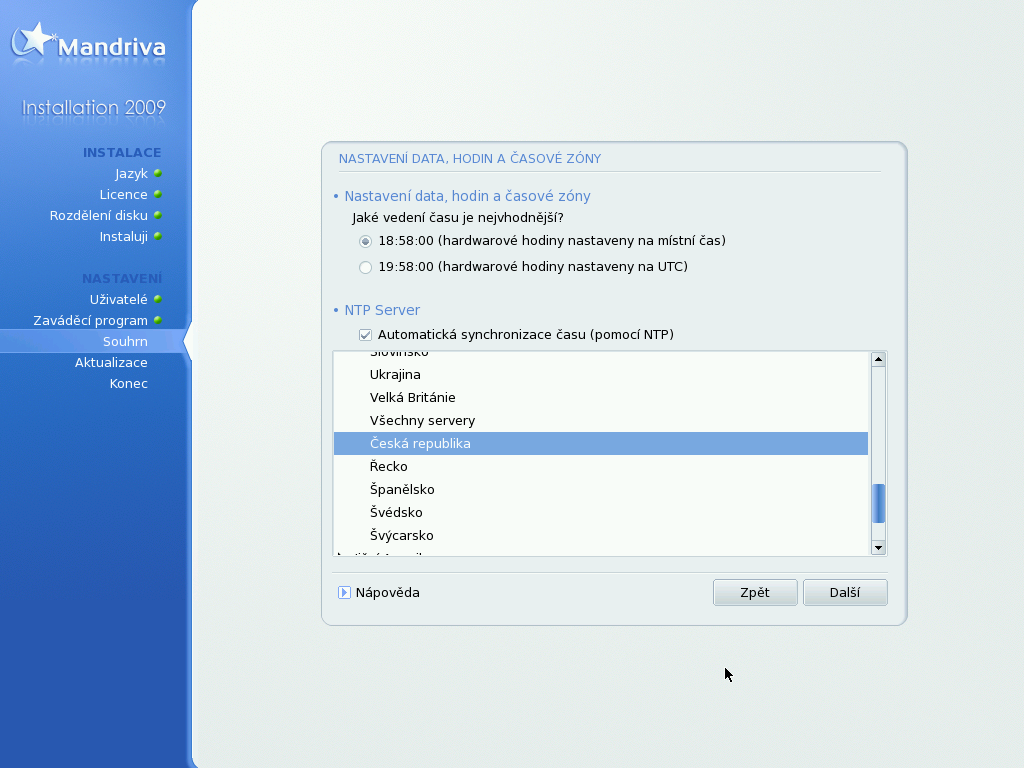
Task: Select Všechny servery entry
Action: (x=601, y=421)
